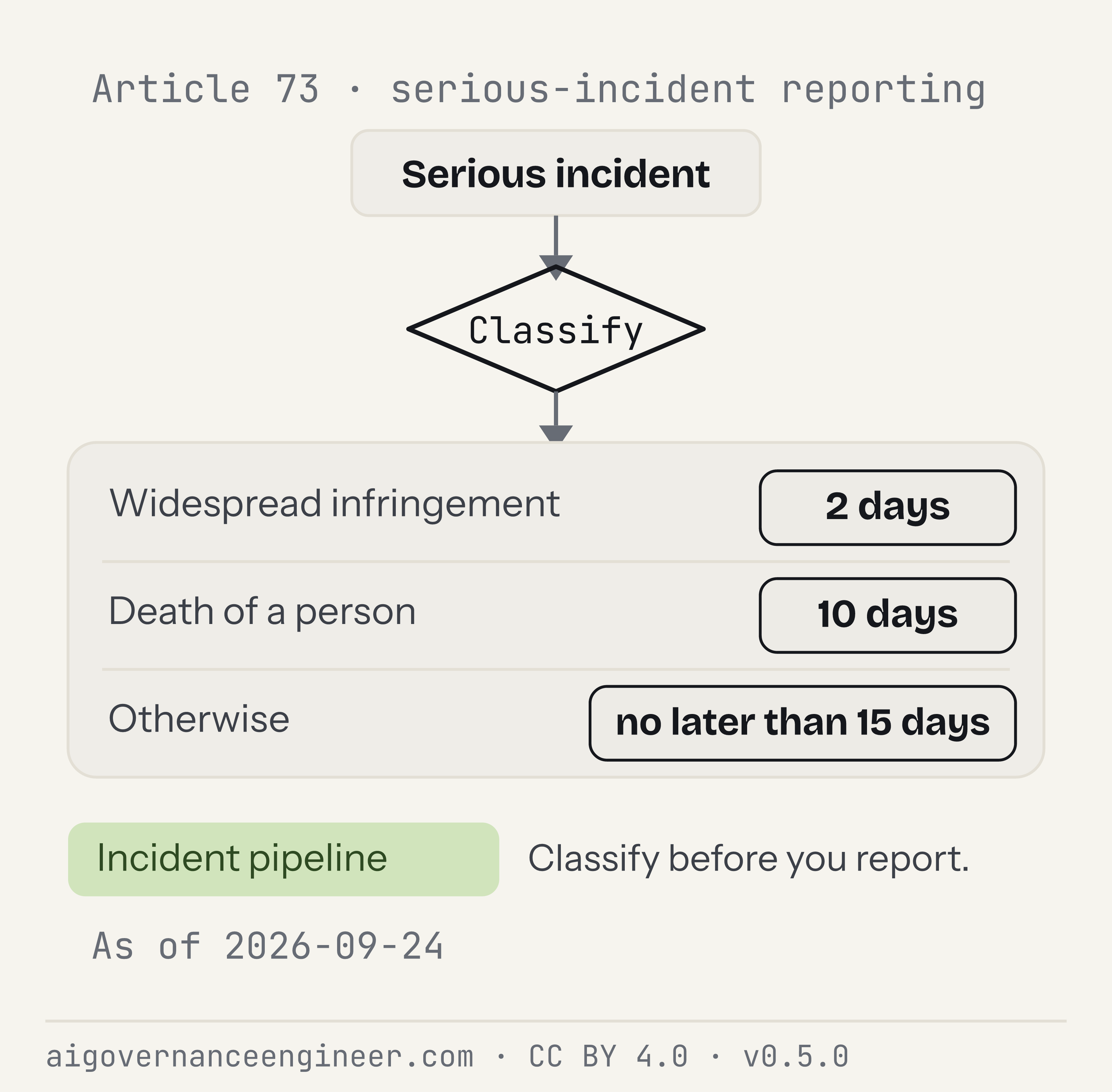
Task: Click the no later than 15 days badge
Action: 802,723
